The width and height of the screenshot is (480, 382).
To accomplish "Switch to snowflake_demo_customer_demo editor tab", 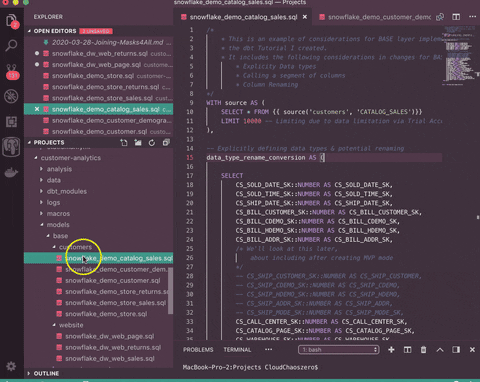I will click(374, 17).
